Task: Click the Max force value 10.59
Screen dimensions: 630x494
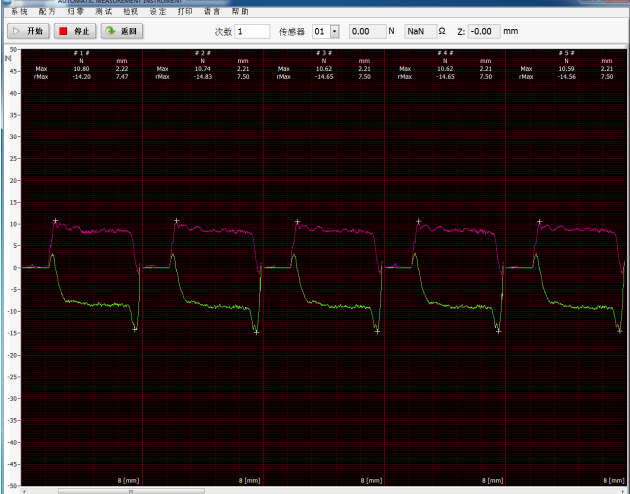Action: pyautogui.click(x=567, y=69)
